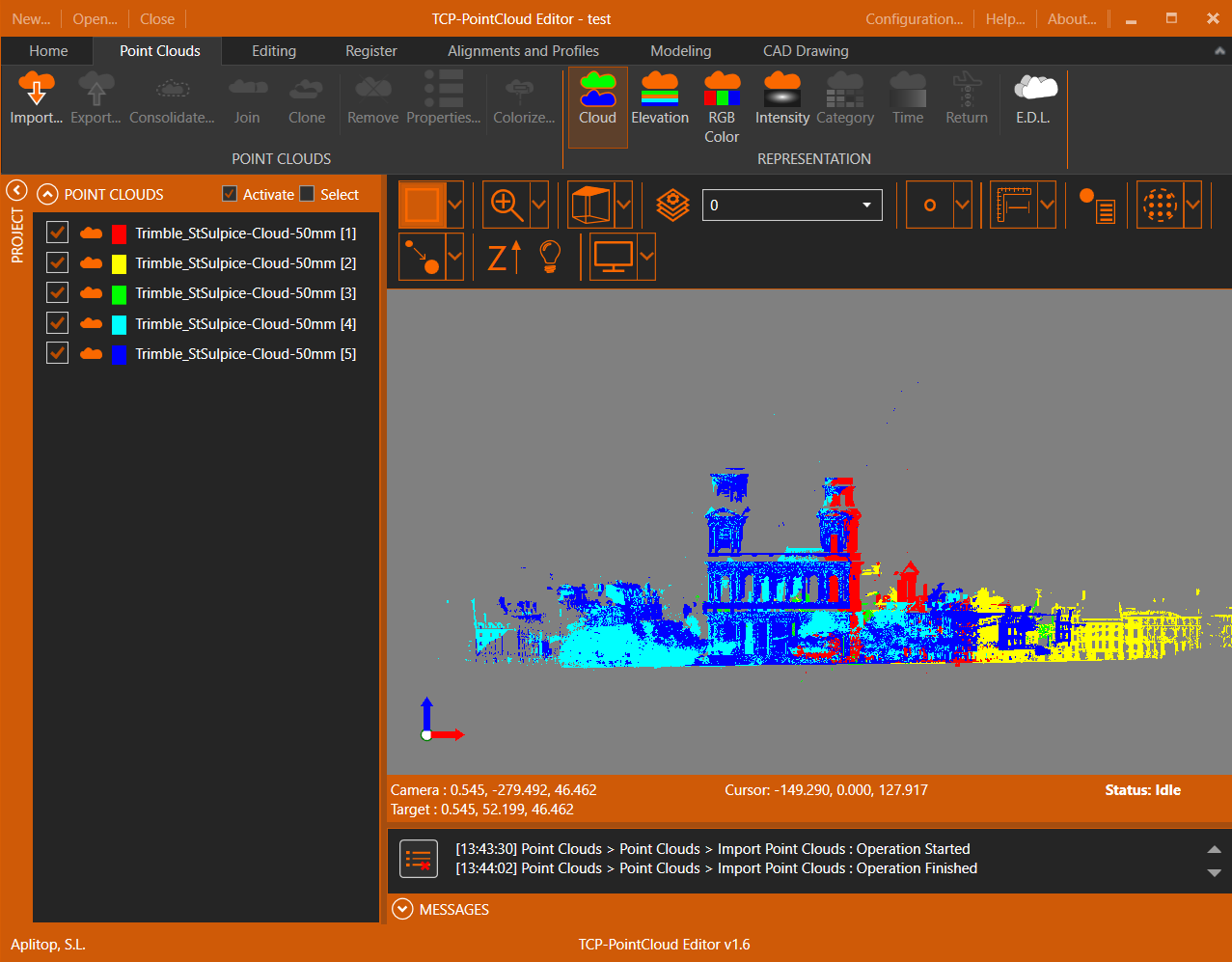Click the Close project button

tap(157, 18)
